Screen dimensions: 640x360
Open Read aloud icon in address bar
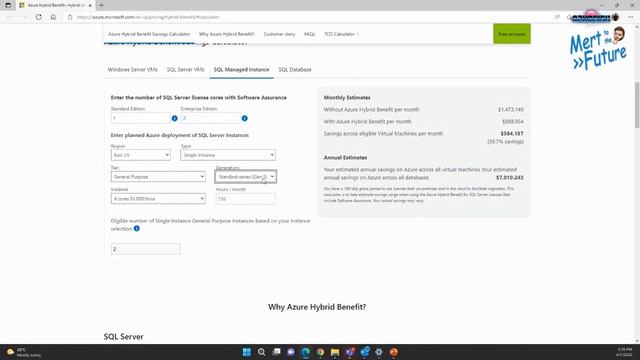(x=557, y=17)
